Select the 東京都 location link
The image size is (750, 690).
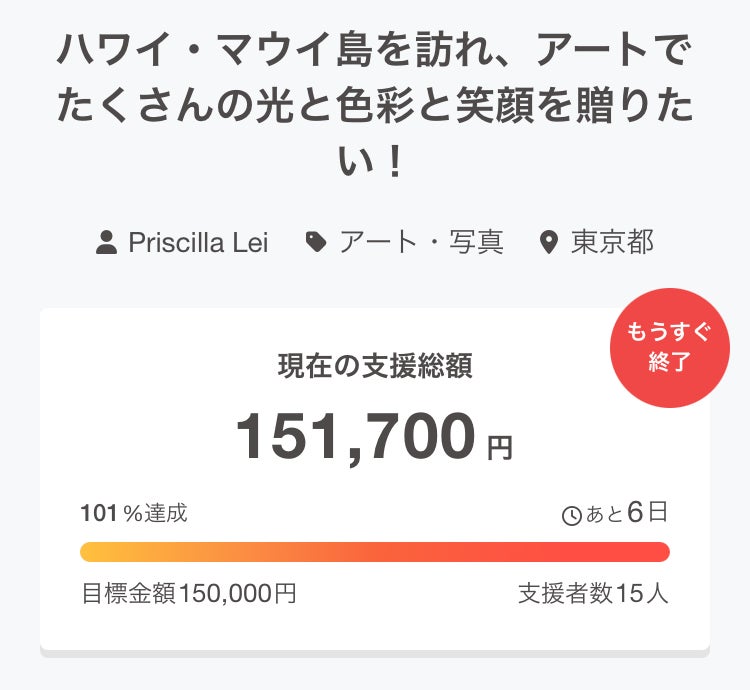coord(612,242)
